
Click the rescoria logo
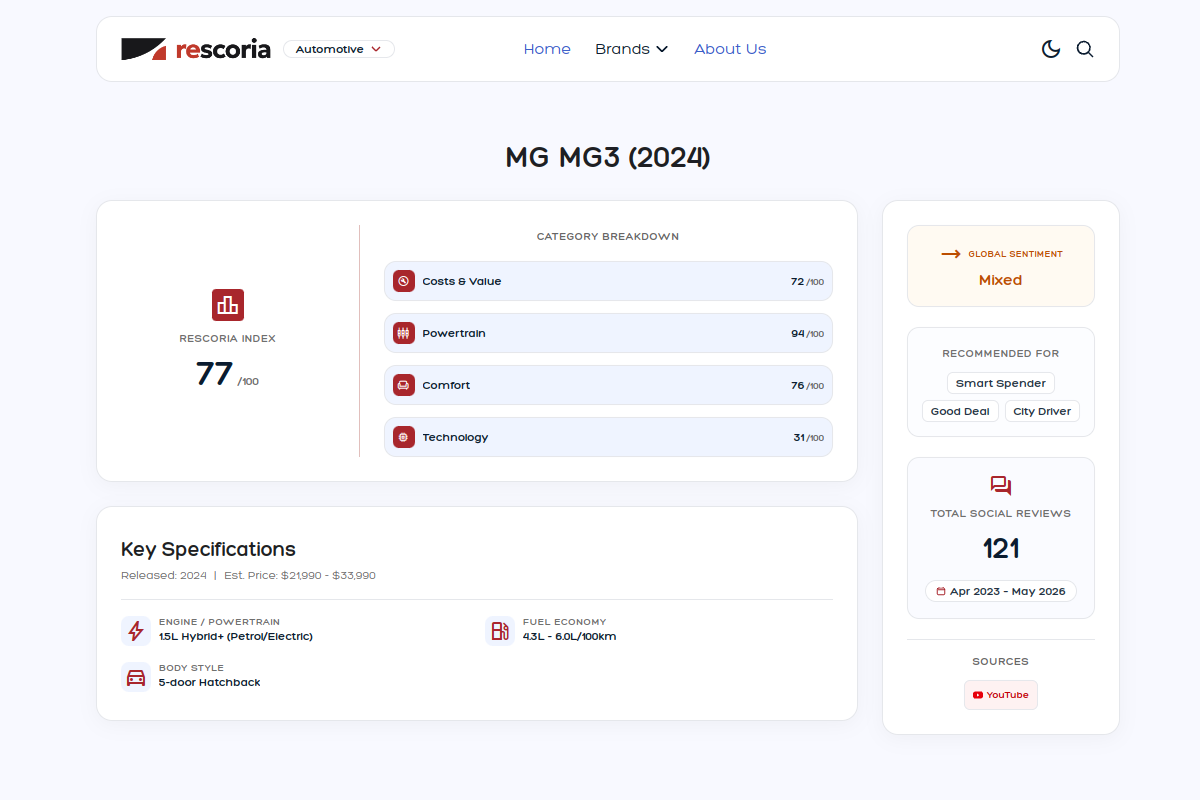pyautogui.click(x=196, y=49)
